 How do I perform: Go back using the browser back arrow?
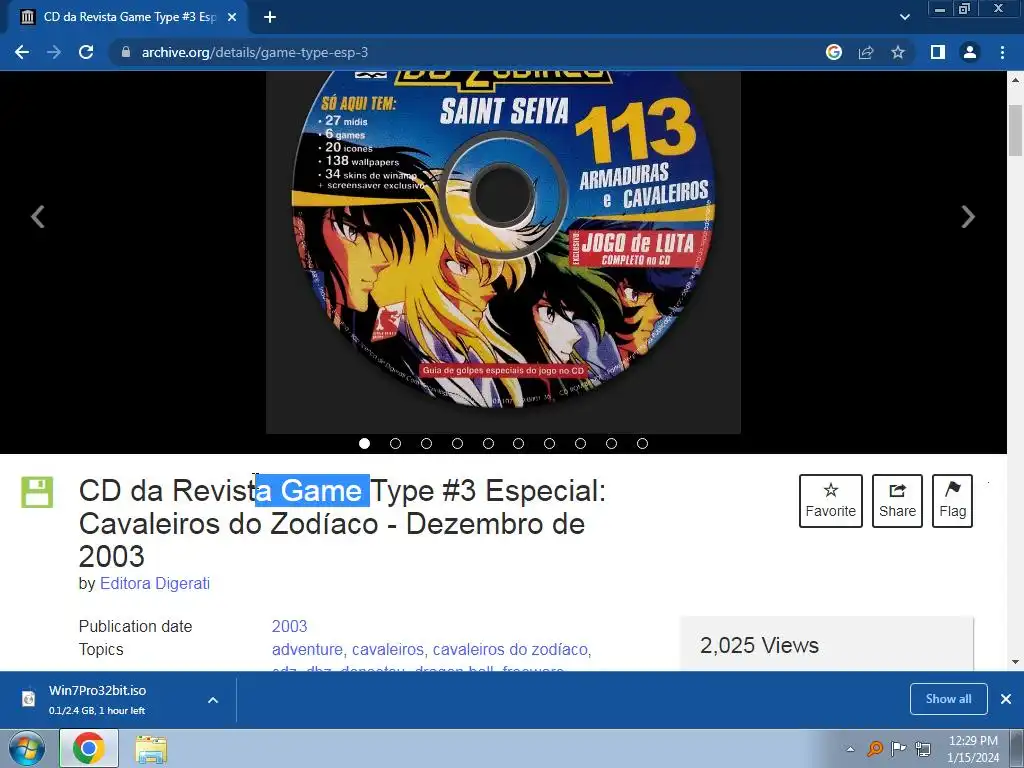pos(22,52)
